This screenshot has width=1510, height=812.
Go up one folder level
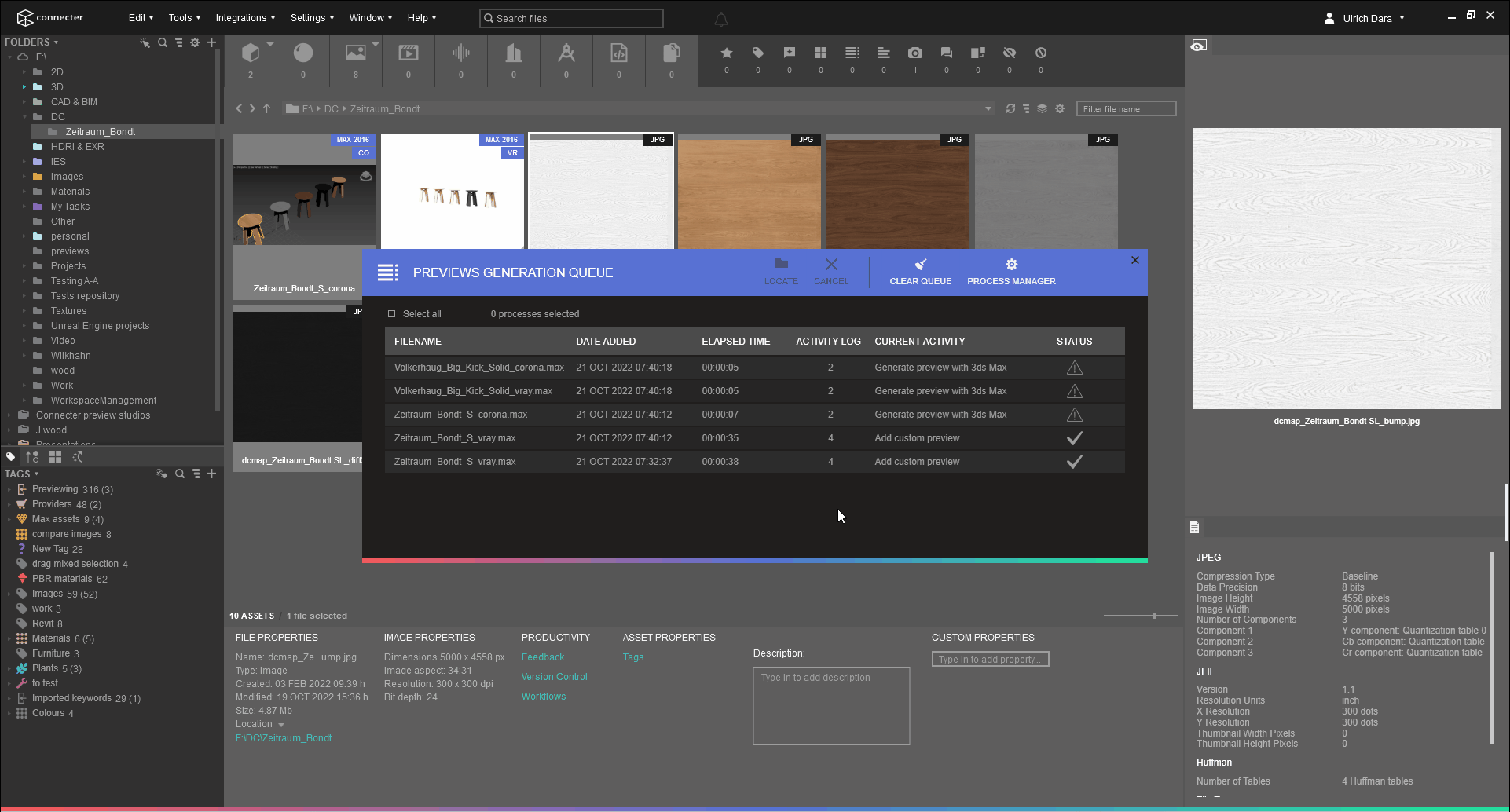point(266,108)
